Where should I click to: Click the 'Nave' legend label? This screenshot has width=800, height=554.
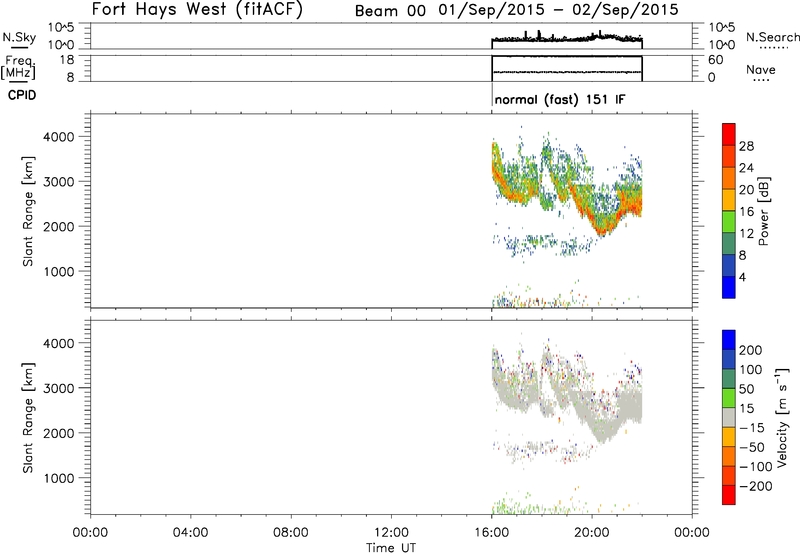[x=761, y=70]
